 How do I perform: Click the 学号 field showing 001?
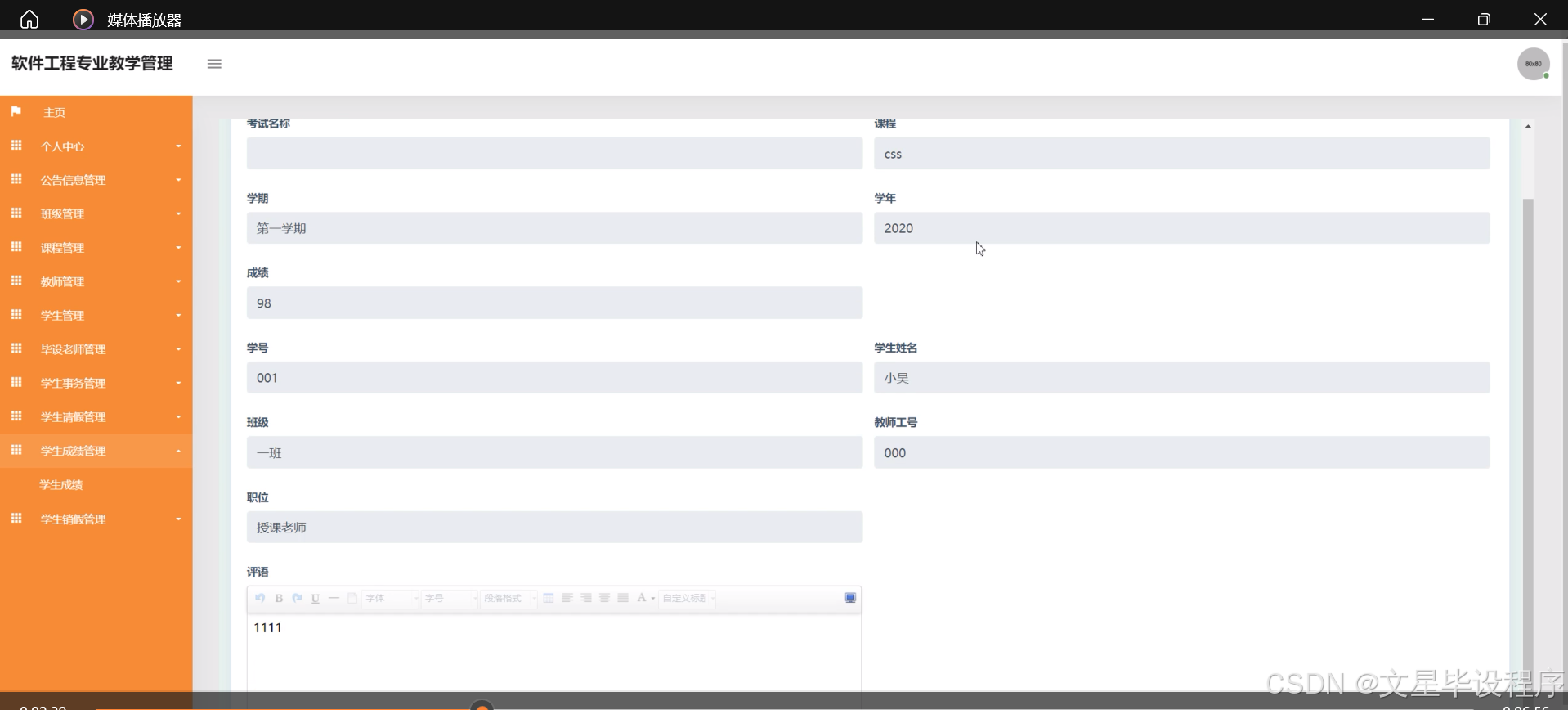[554, 378]
